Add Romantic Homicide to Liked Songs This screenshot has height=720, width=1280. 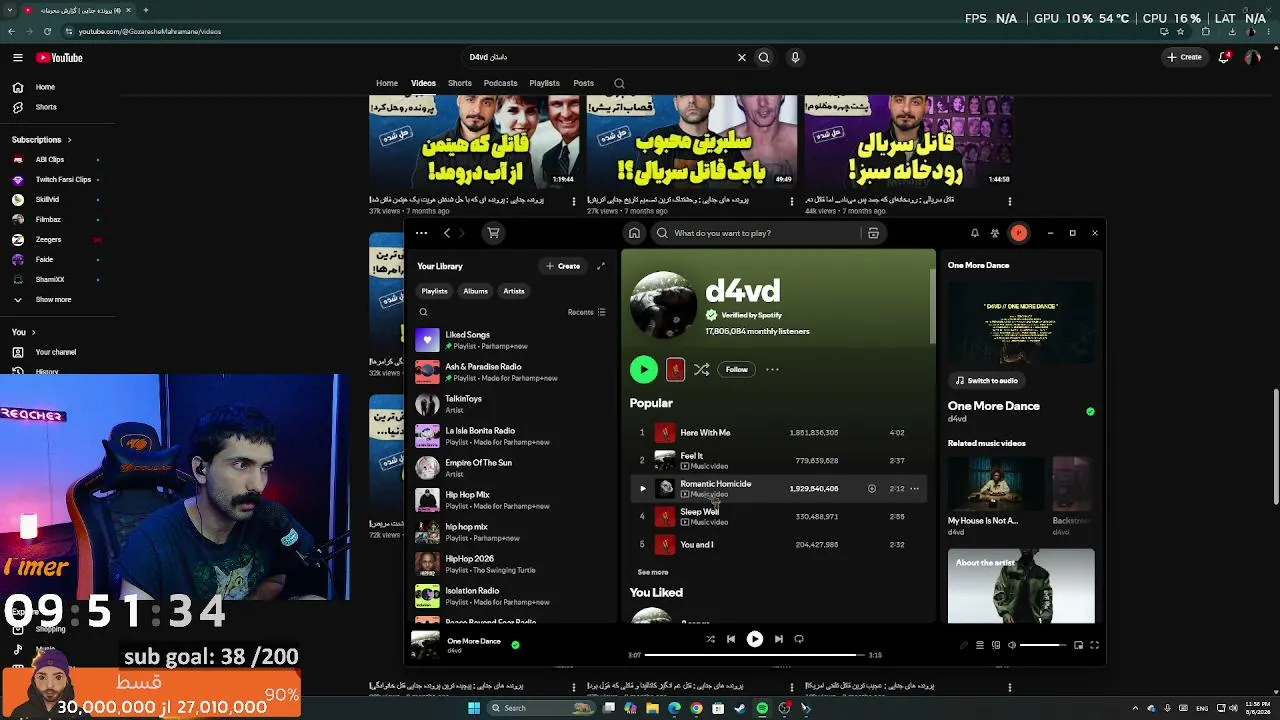click(x=872, y=489)
